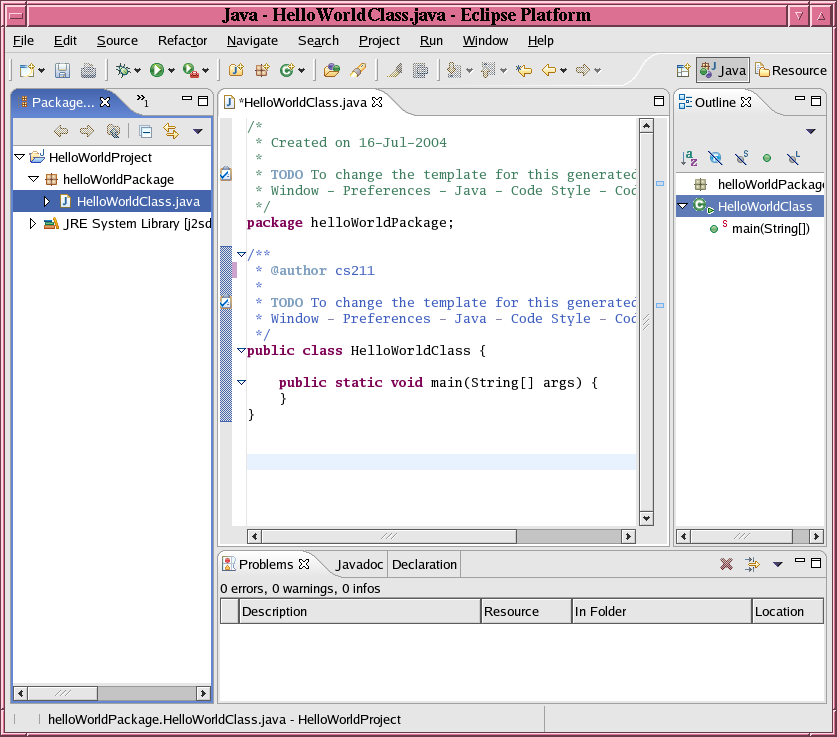837x737 pixels.
Task: Click second TODO task marker in editor margin
Action: tap(226, 303)
